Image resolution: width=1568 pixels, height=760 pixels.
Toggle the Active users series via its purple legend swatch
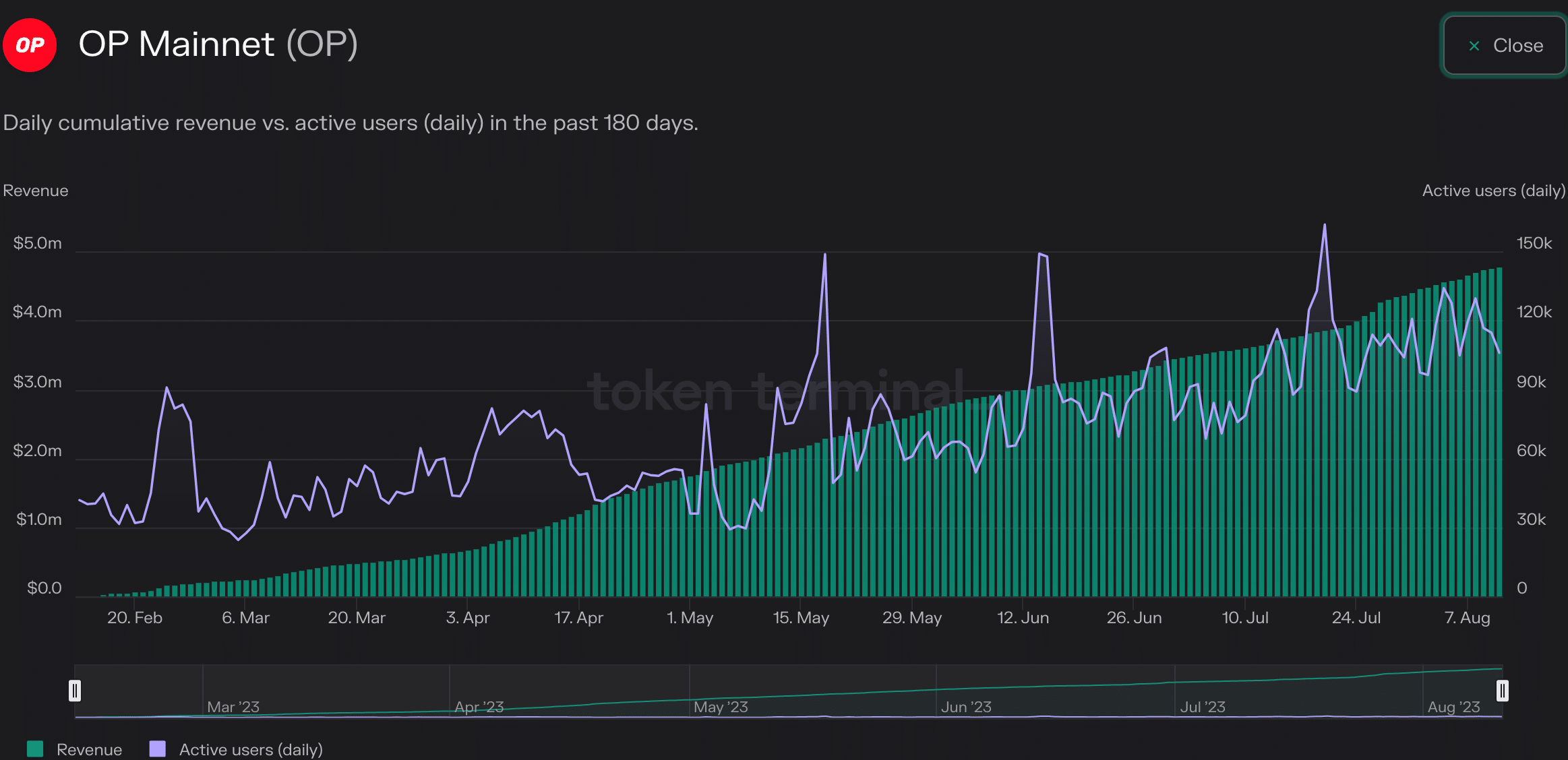point(157,749)
